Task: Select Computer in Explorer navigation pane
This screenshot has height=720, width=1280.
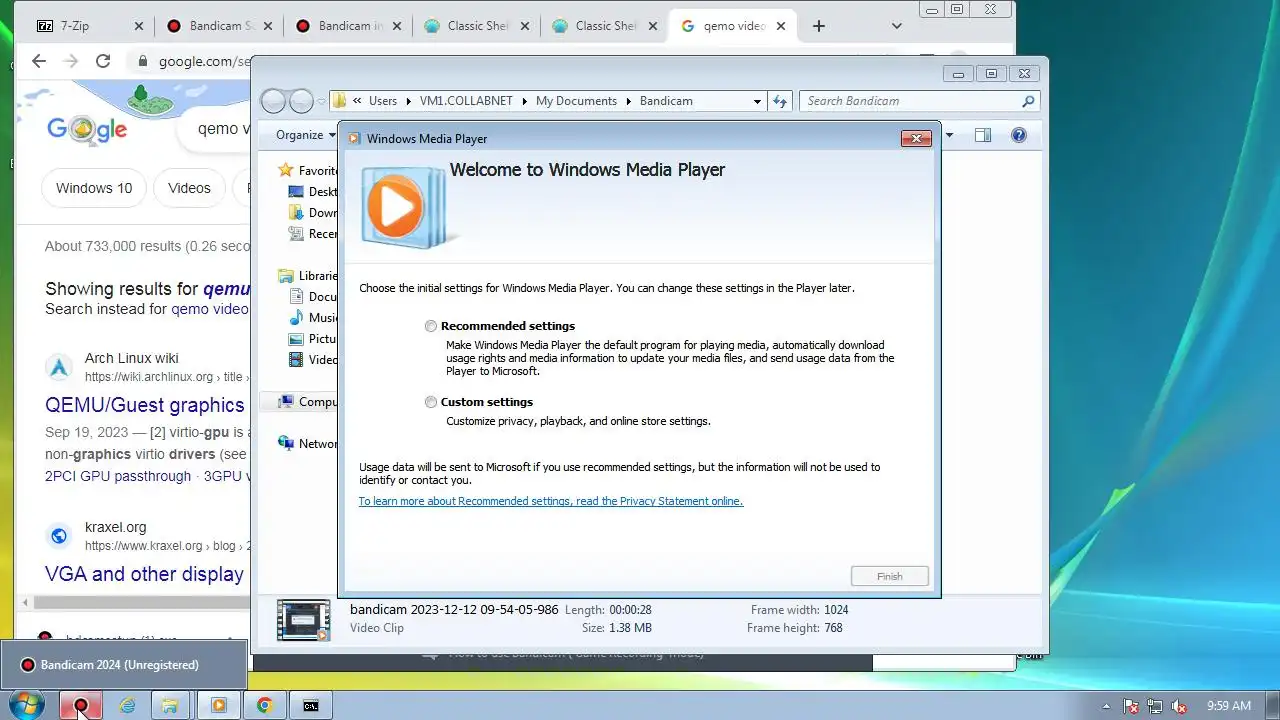Action: click(308, 402)
